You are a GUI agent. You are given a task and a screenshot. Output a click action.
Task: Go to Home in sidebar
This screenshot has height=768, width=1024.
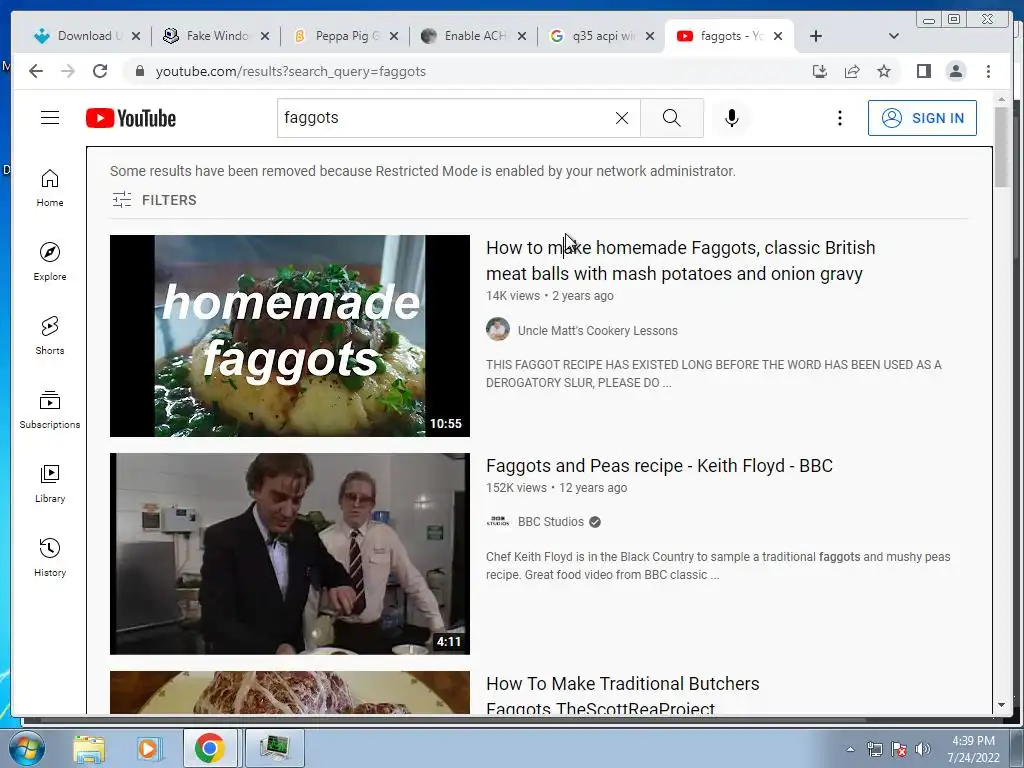click(x=50, y=188)
